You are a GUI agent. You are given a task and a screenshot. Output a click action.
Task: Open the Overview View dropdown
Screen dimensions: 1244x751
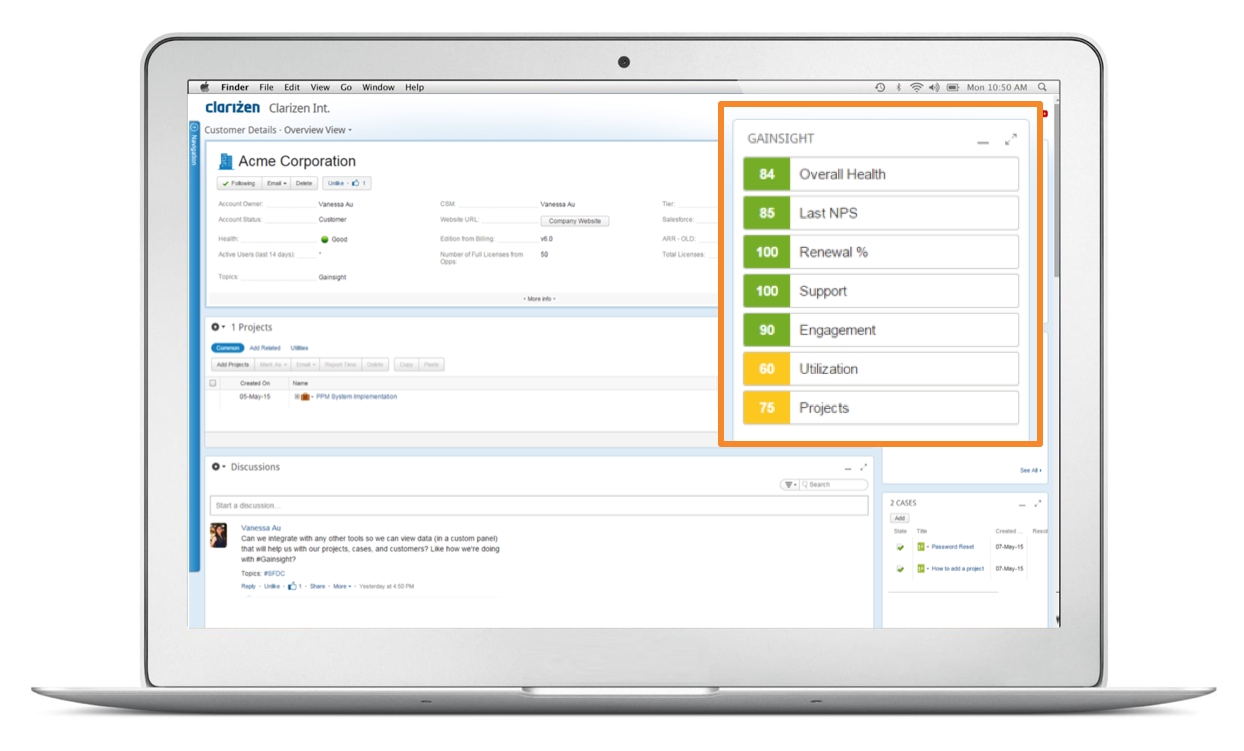[318, 130]
